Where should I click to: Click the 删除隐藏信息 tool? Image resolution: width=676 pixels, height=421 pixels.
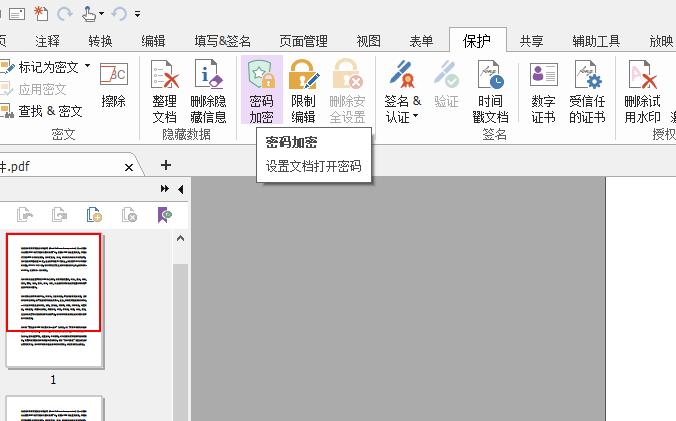208,90
